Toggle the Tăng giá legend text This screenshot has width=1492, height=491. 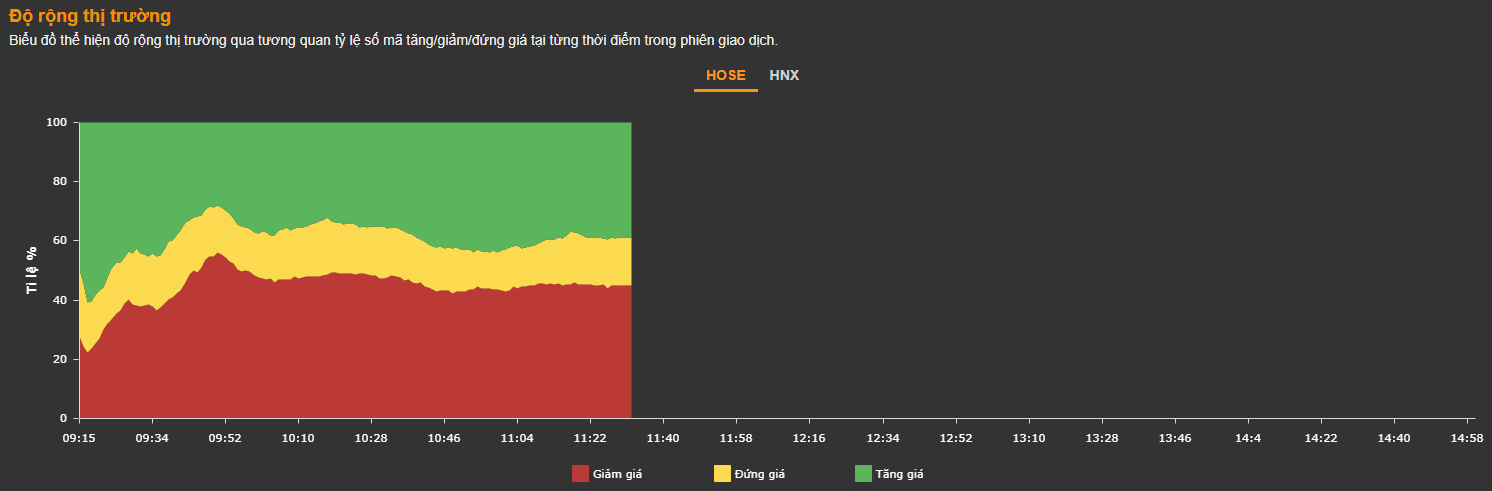[899, 474]
